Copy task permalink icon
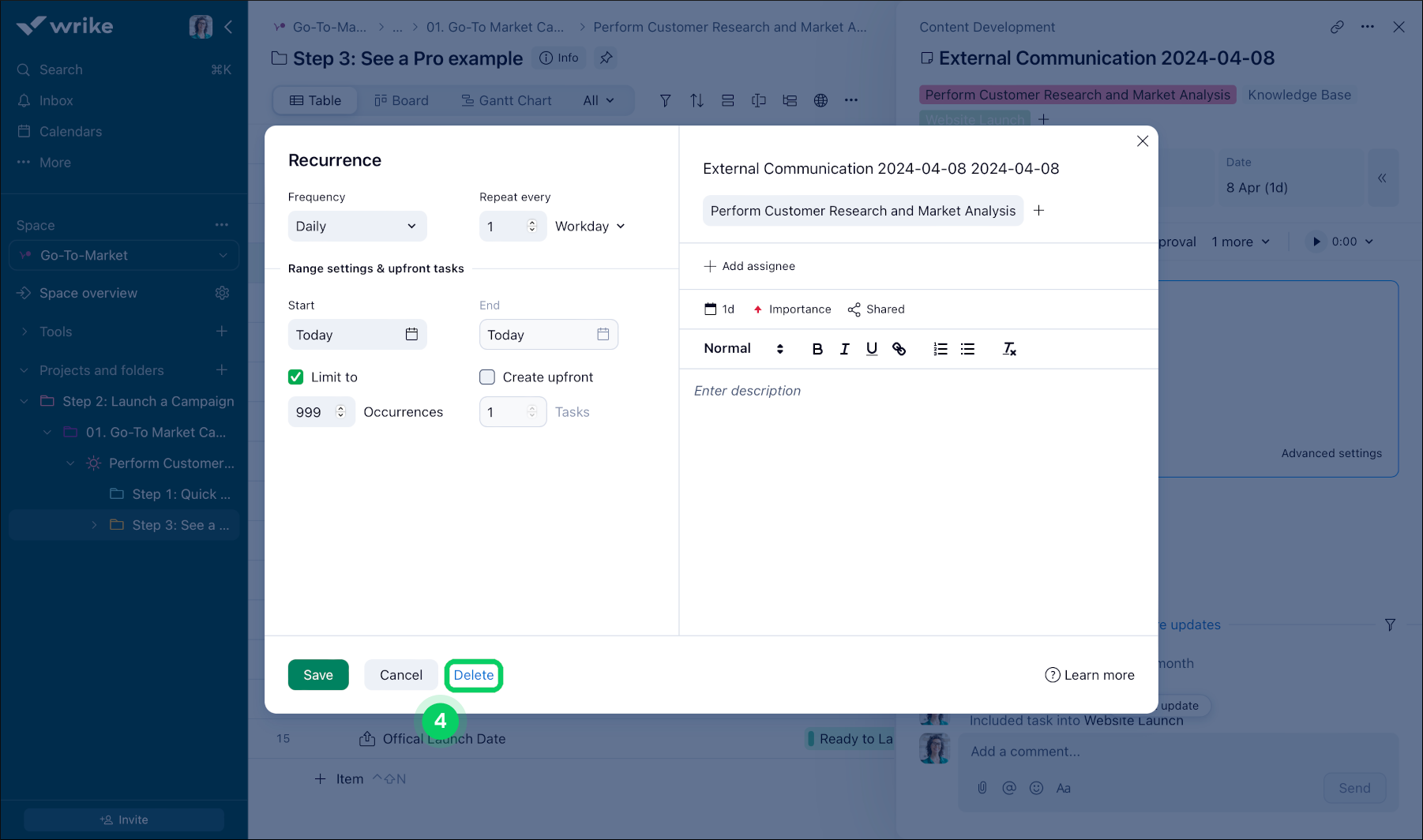Screen dimensions: 1423x840 (x=1336, y=27)
